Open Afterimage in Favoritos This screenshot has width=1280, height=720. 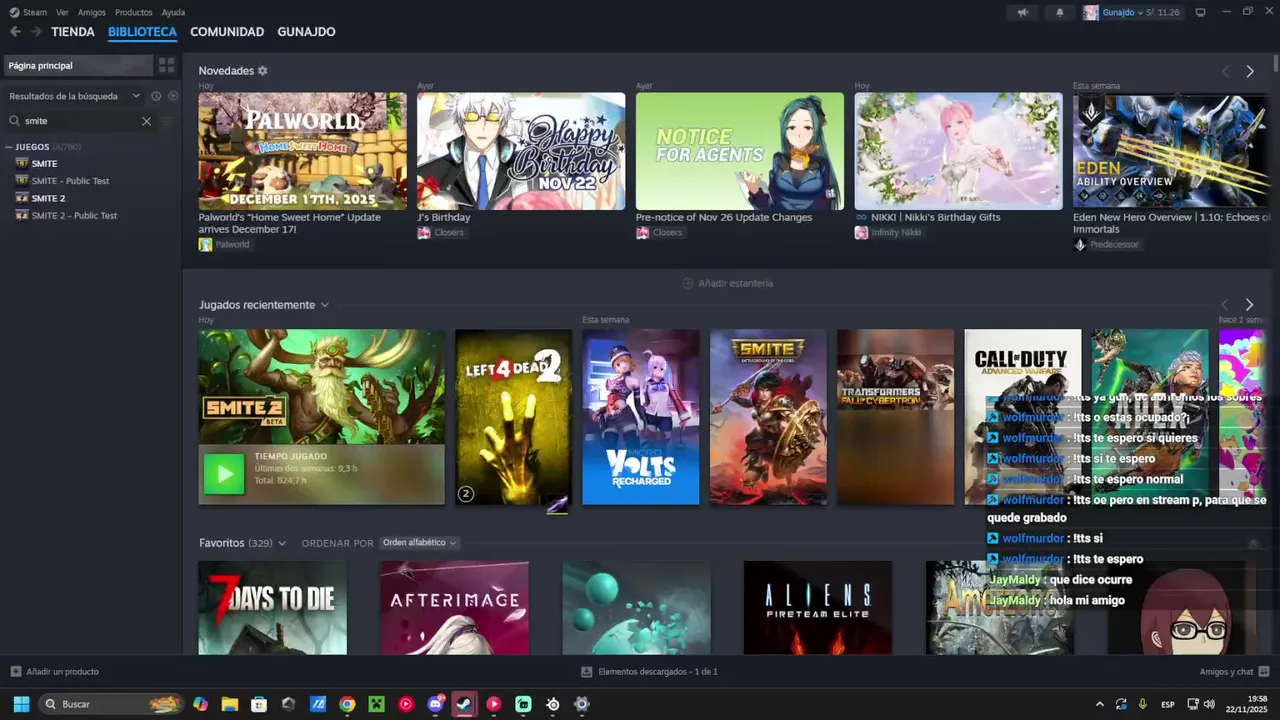pyautogui.click(x=454, y=608)
